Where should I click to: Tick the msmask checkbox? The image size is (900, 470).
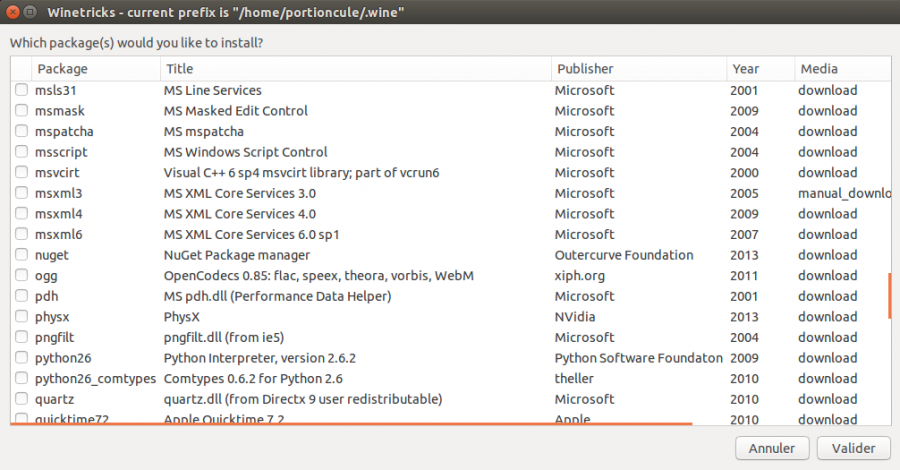21,110
